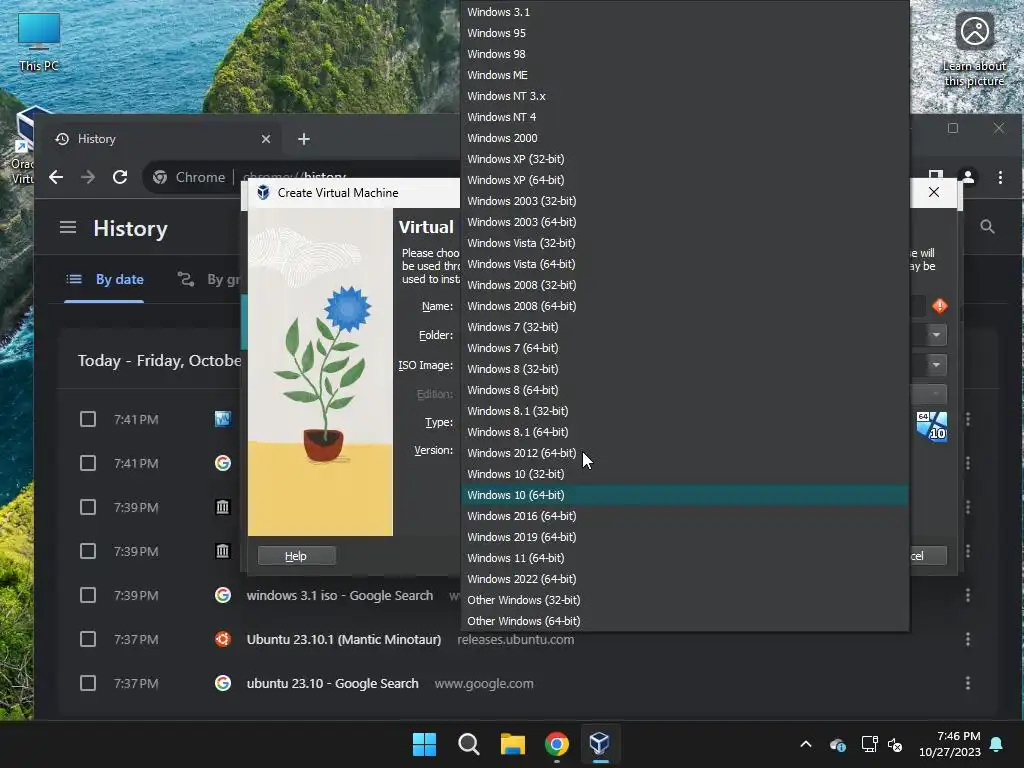
Task: Open Chrome History hamburger menu
Action: click(68, 227)
